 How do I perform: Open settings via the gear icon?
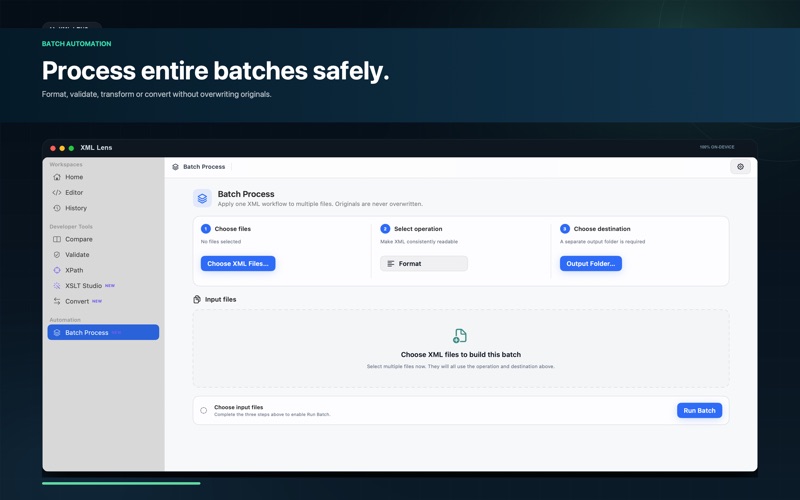(x=740, y=167)
